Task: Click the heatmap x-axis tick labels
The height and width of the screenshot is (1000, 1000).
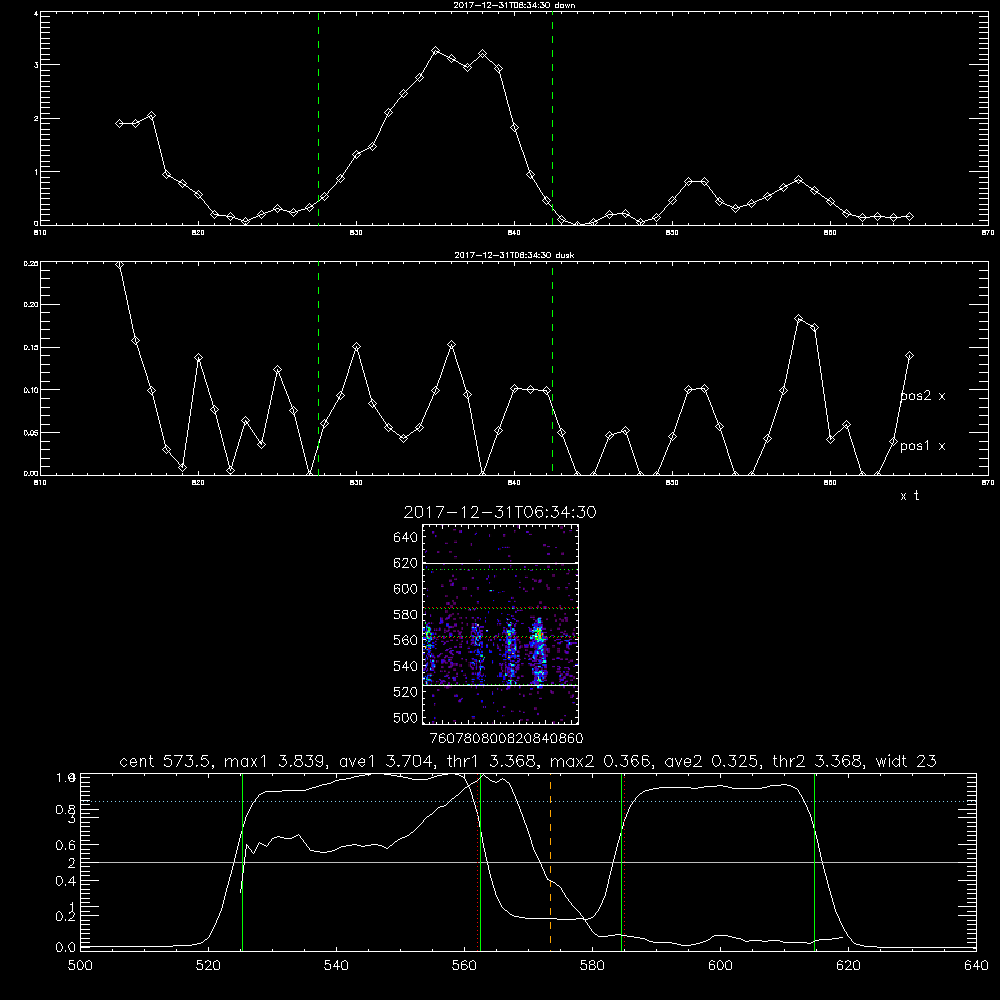Action: pos(506,739)
